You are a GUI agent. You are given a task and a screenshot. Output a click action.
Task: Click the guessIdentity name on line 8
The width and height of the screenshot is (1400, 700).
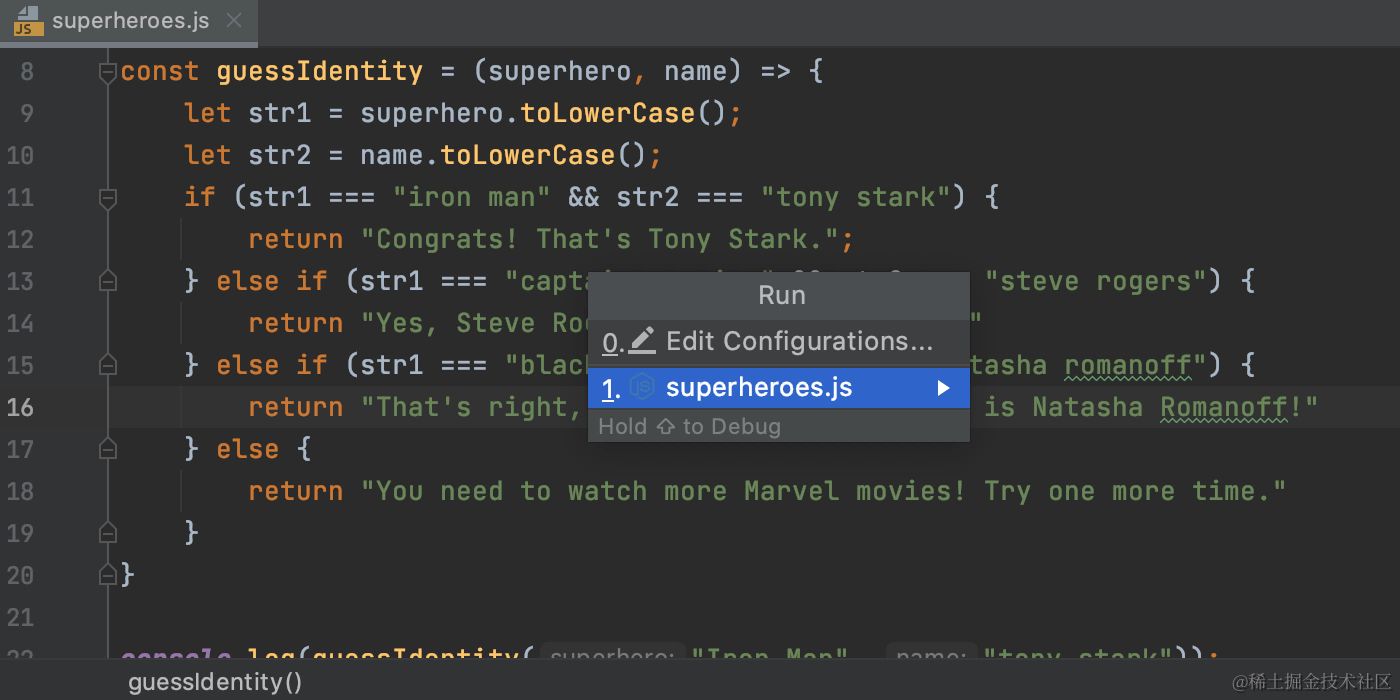click(x=320, y=72)
